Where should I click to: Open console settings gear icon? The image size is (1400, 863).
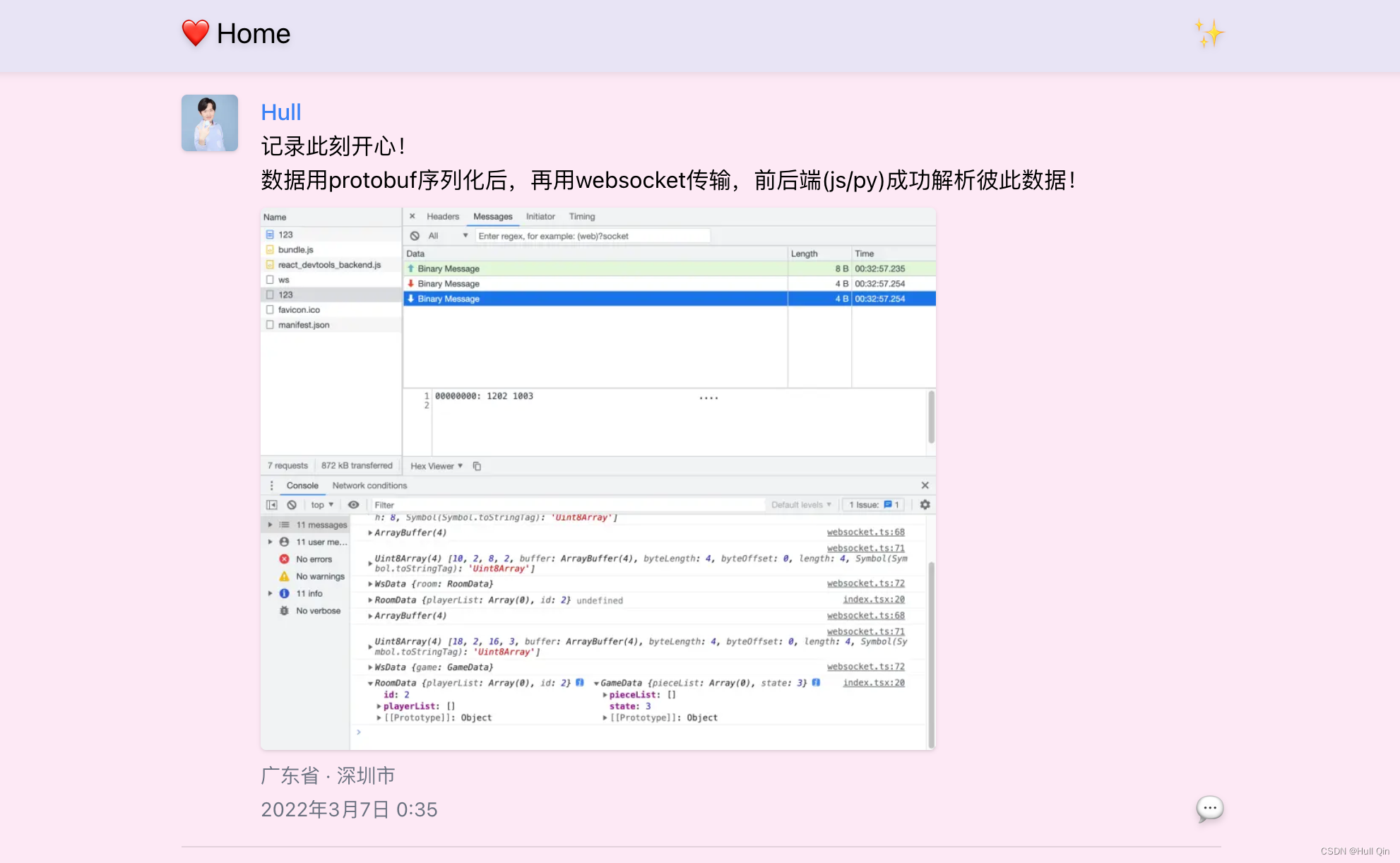[x=925, y=505]
